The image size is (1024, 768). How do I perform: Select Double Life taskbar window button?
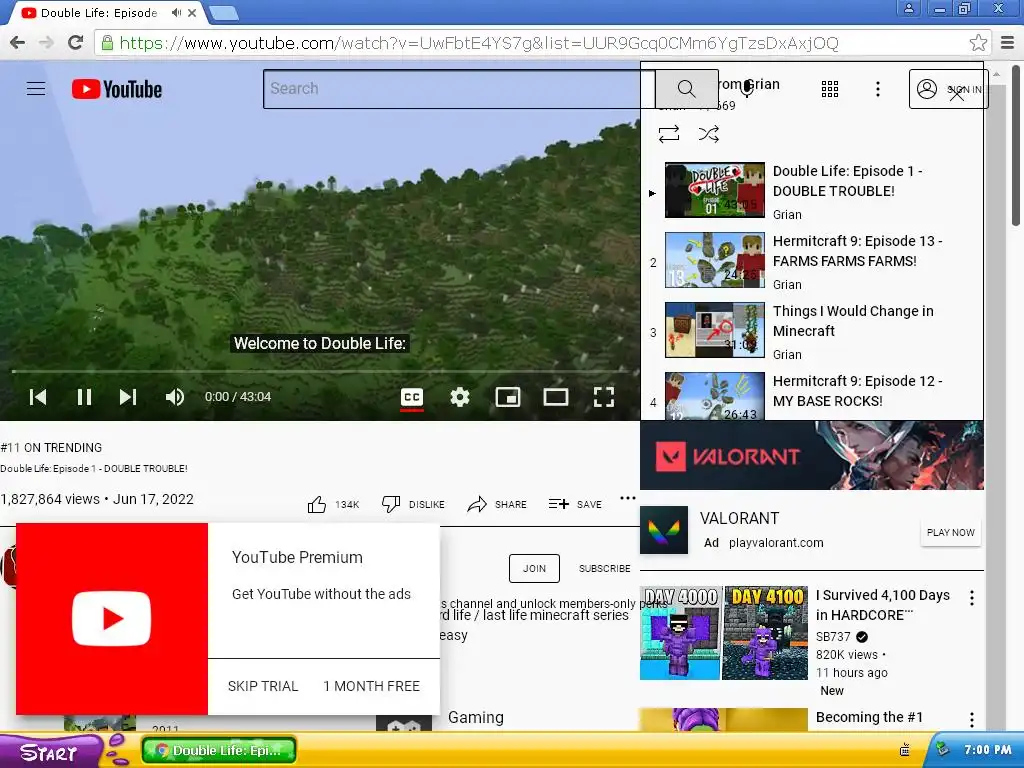point(219,750)
